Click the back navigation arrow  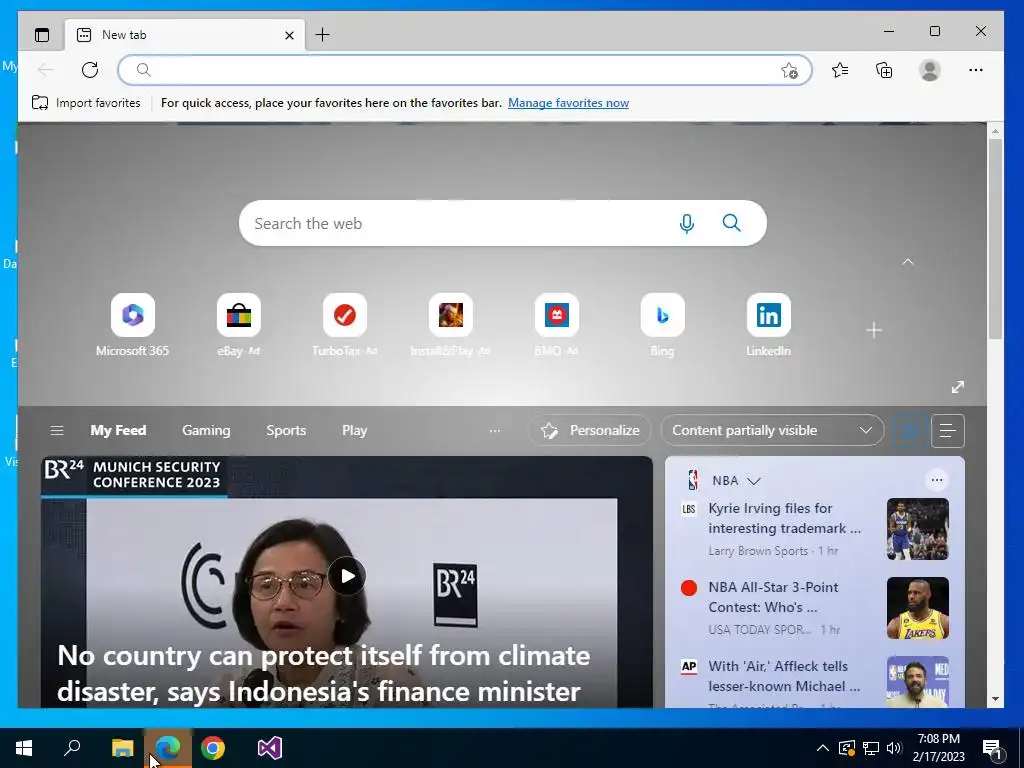coord(46,70)
